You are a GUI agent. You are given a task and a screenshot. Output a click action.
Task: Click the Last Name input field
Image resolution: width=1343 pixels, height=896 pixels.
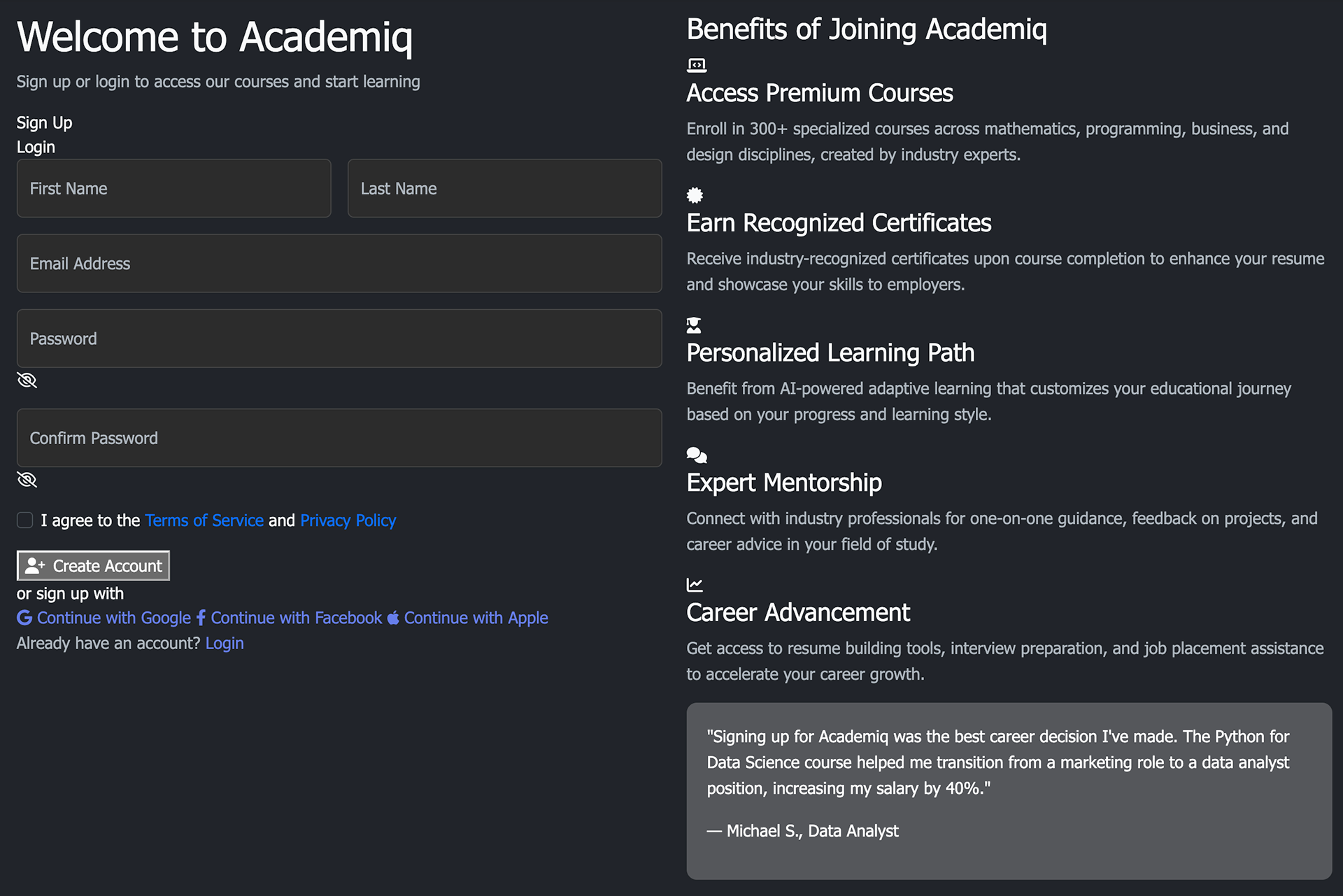[x=504, y=188]
